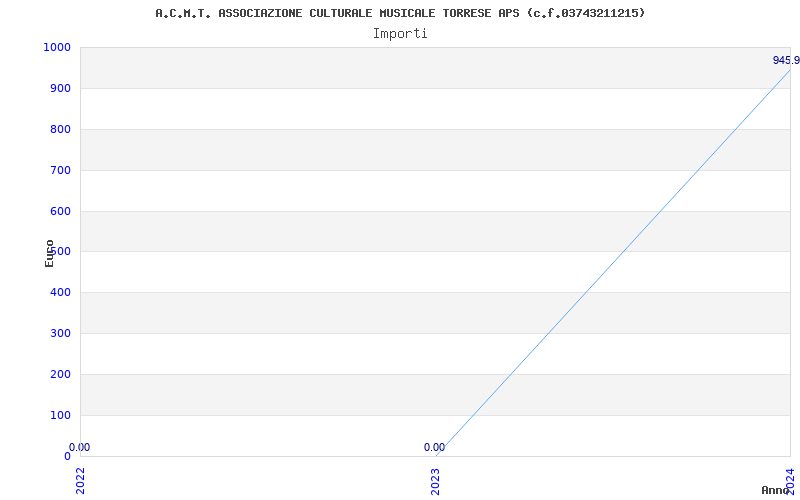Click the 800 y-axis tick label
The image size is (800, 500).
click(60, 129)
